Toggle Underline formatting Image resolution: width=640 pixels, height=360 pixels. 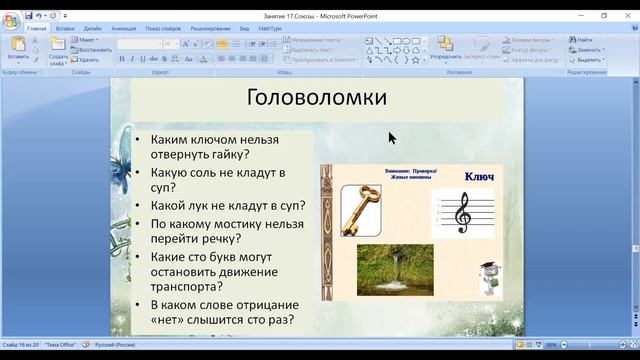(143, 59)
